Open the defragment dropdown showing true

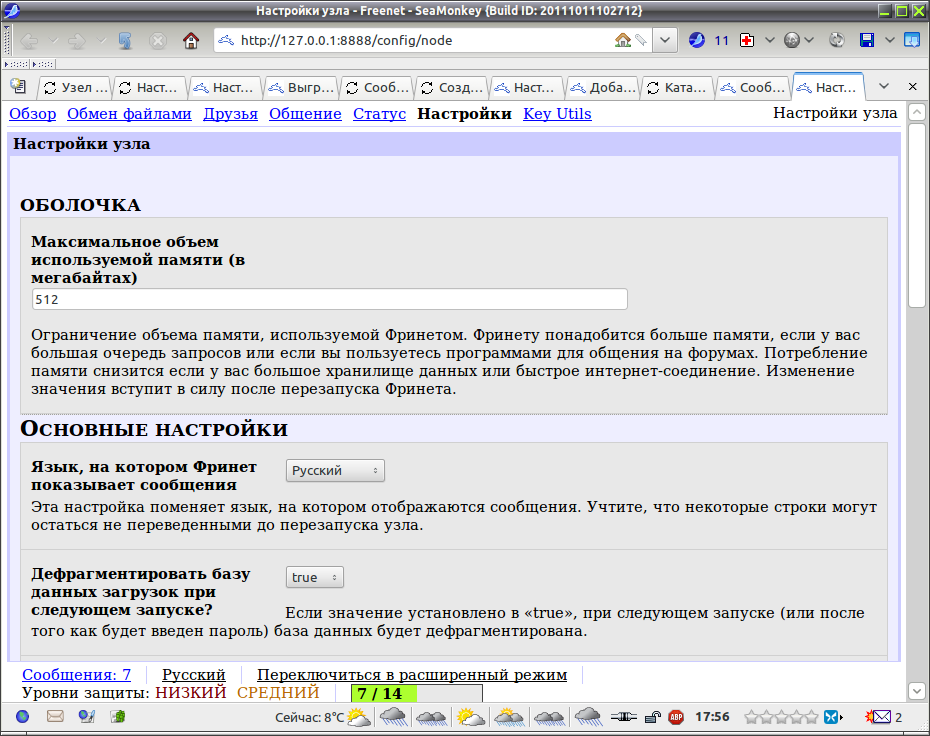(x=315, y=577)
